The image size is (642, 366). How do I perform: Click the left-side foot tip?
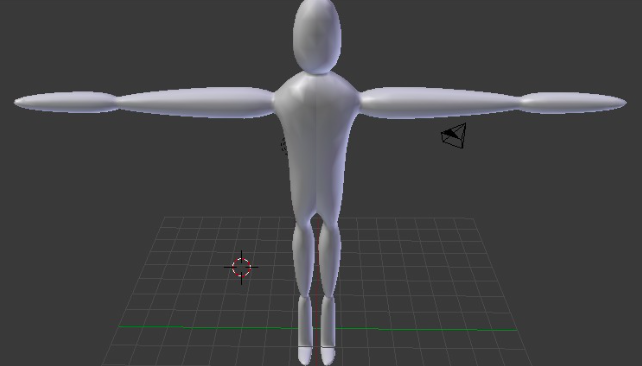tap(305, 356)
